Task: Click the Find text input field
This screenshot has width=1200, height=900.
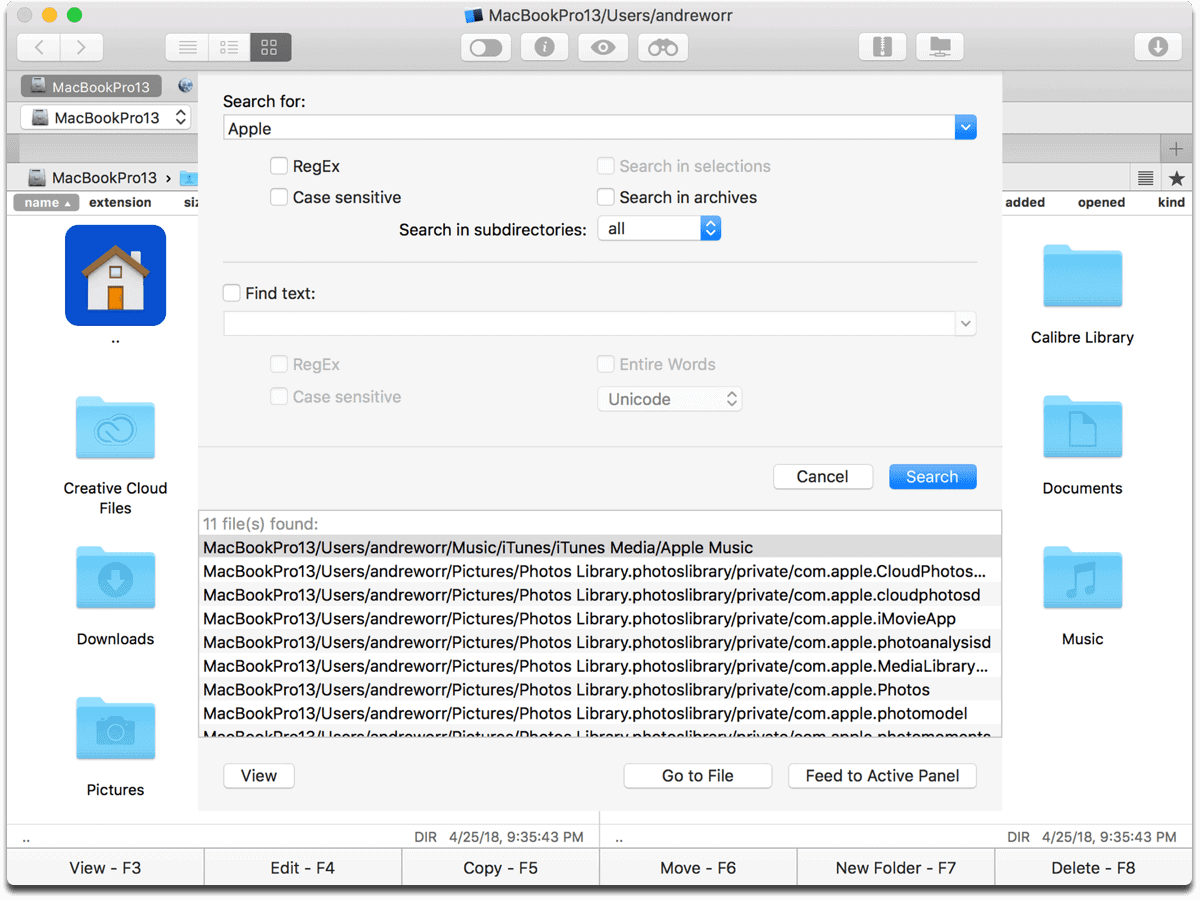Action: click(589, 323)
